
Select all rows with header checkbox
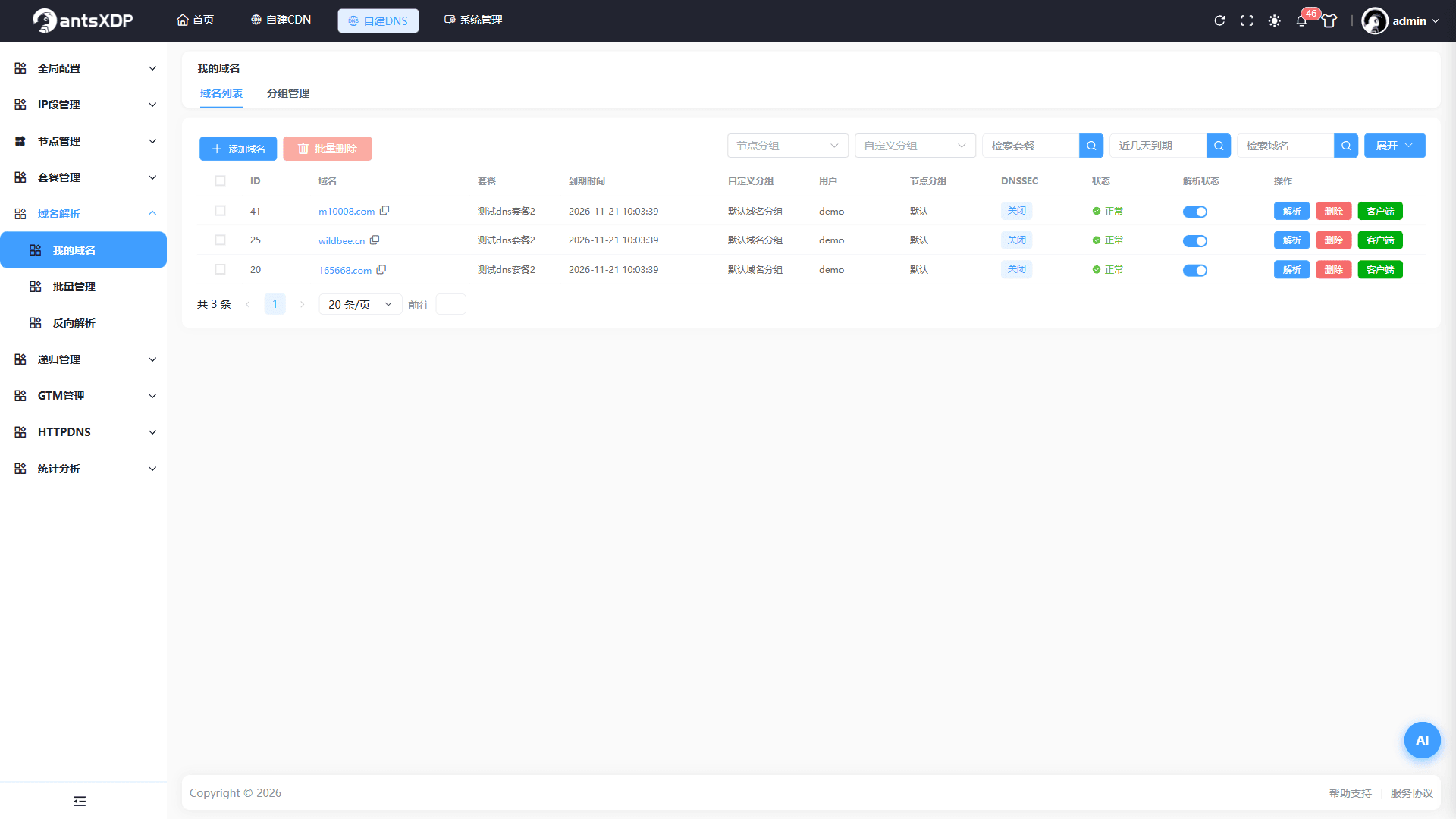click(220, 180)
